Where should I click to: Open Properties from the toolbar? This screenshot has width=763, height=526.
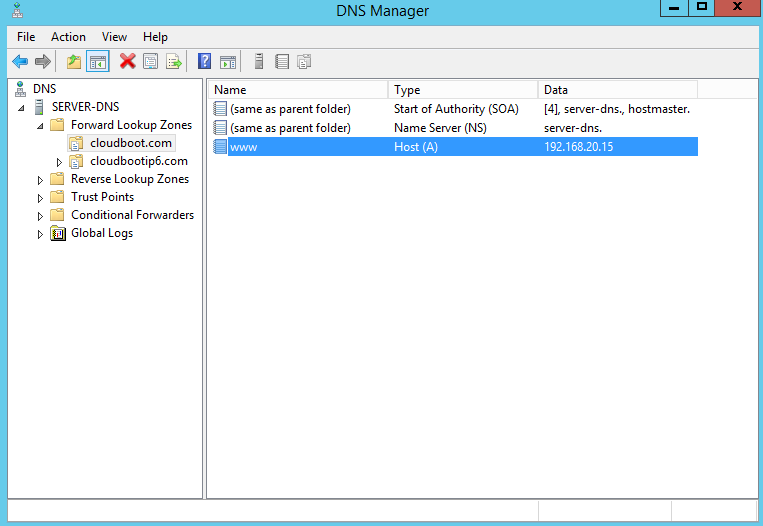151,62
